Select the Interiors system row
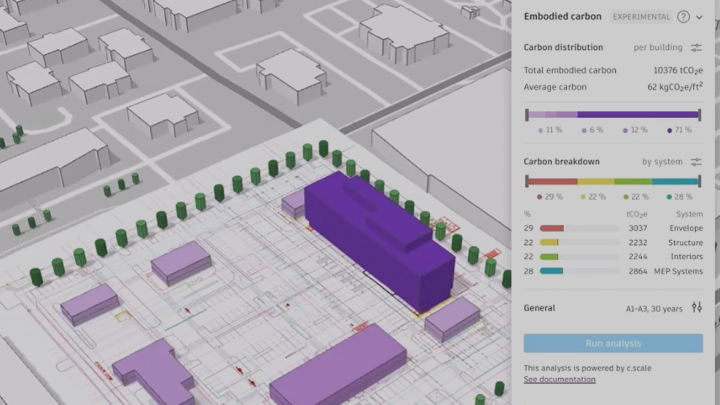 [x=613, y=256]
